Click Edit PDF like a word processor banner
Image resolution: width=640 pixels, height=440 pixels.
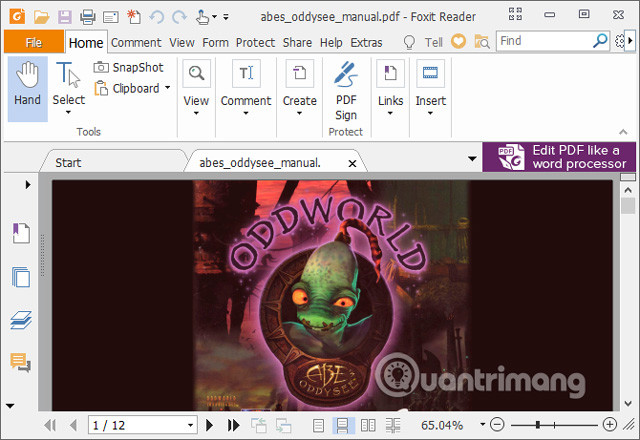(559, 157)
